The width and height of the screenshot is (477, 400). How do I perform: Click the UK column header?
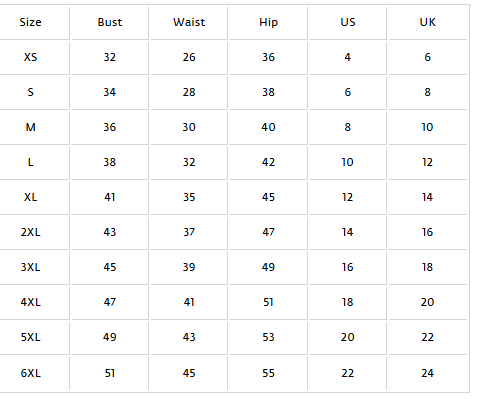click(x=427, y=22)
